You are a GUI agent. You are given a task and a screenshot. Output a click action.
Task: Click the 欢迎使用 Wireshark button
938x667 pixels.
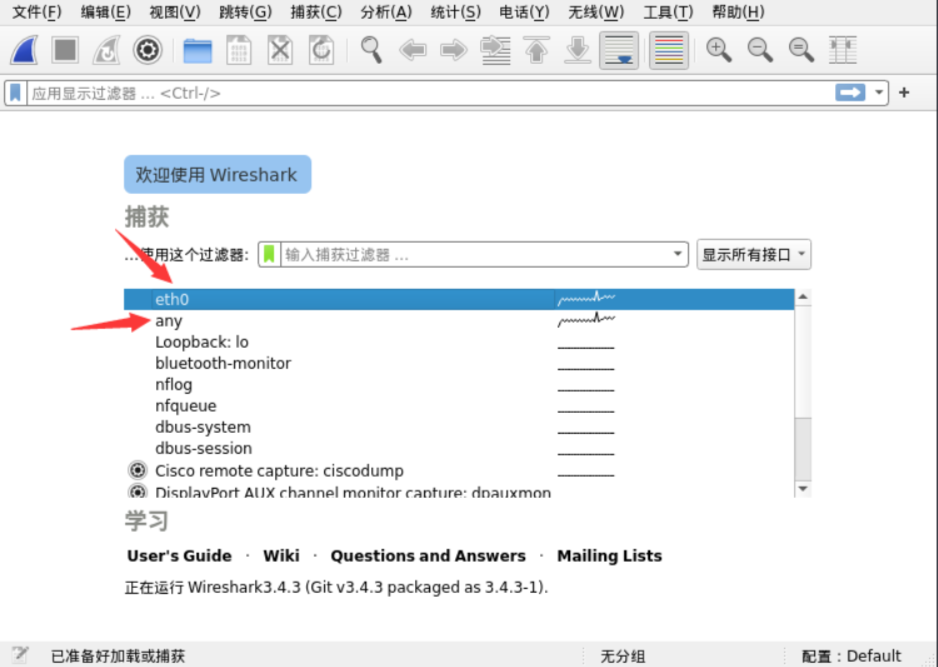[217, 174]
